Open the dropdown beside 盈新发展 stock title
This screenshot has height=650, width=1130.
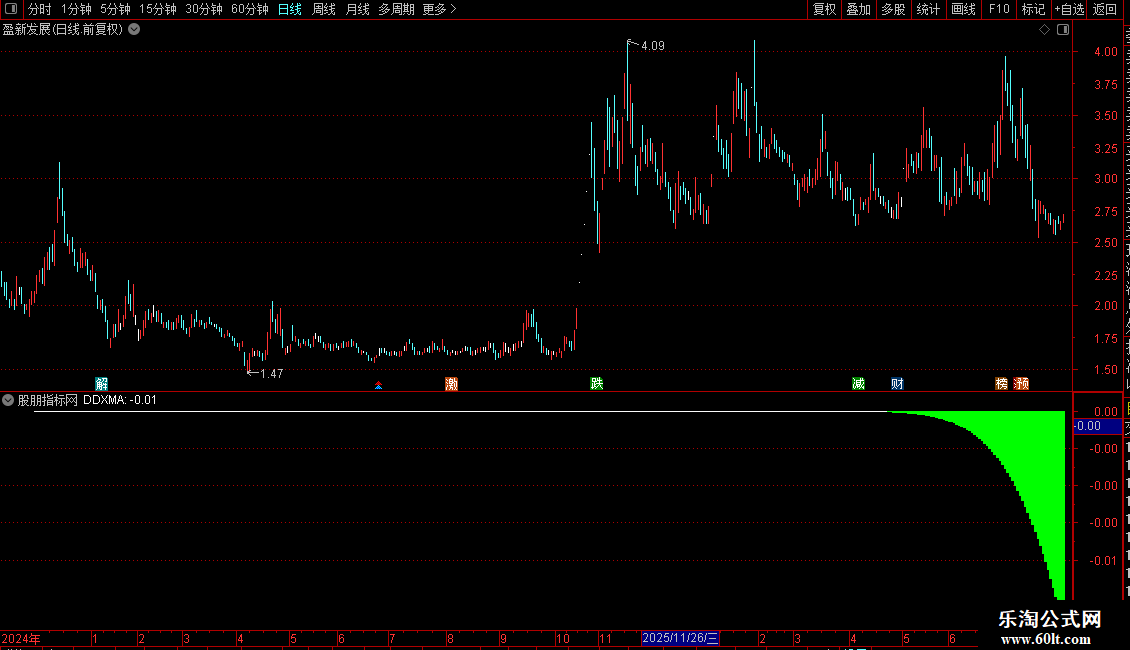(x=134, y=30)
